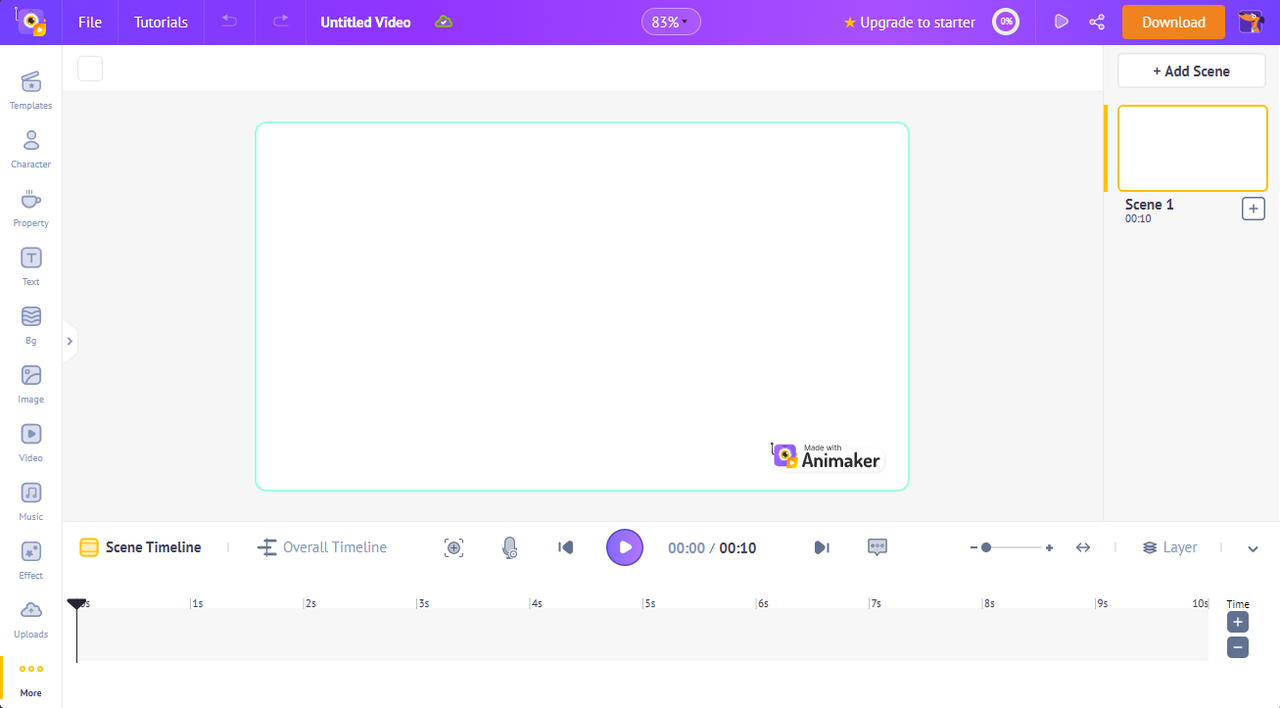Click the 5s timeline ruler mark
The width and height of the screenshot is (1280, 708).
[650, 604]
